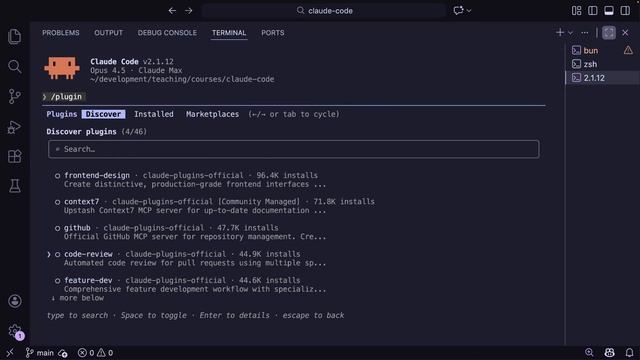The width and height of the screenshot is (640, 360).
Task: Open the errors and warnings count indicator
Action: (x=95, y=353)
